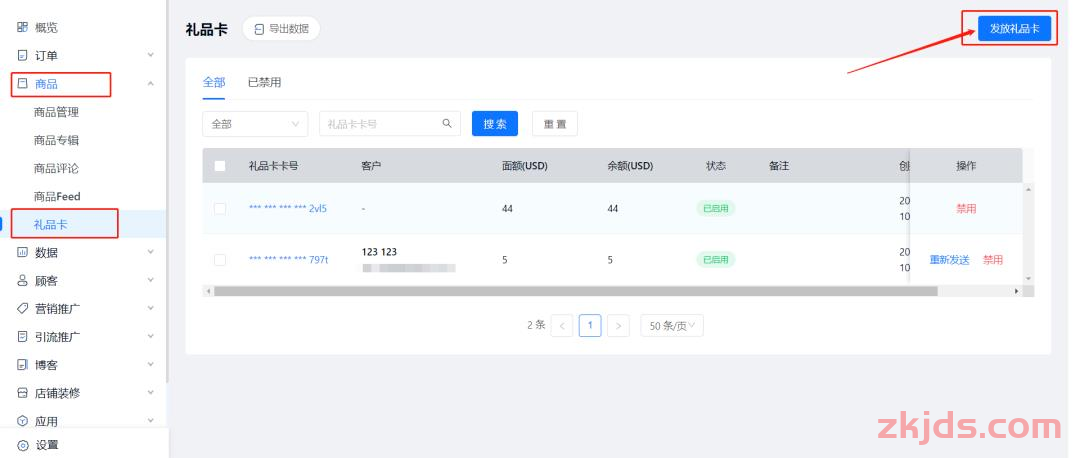Open gift card number ending 797t
Viewport: 1080px width, 458px height.
click(289, 260)
